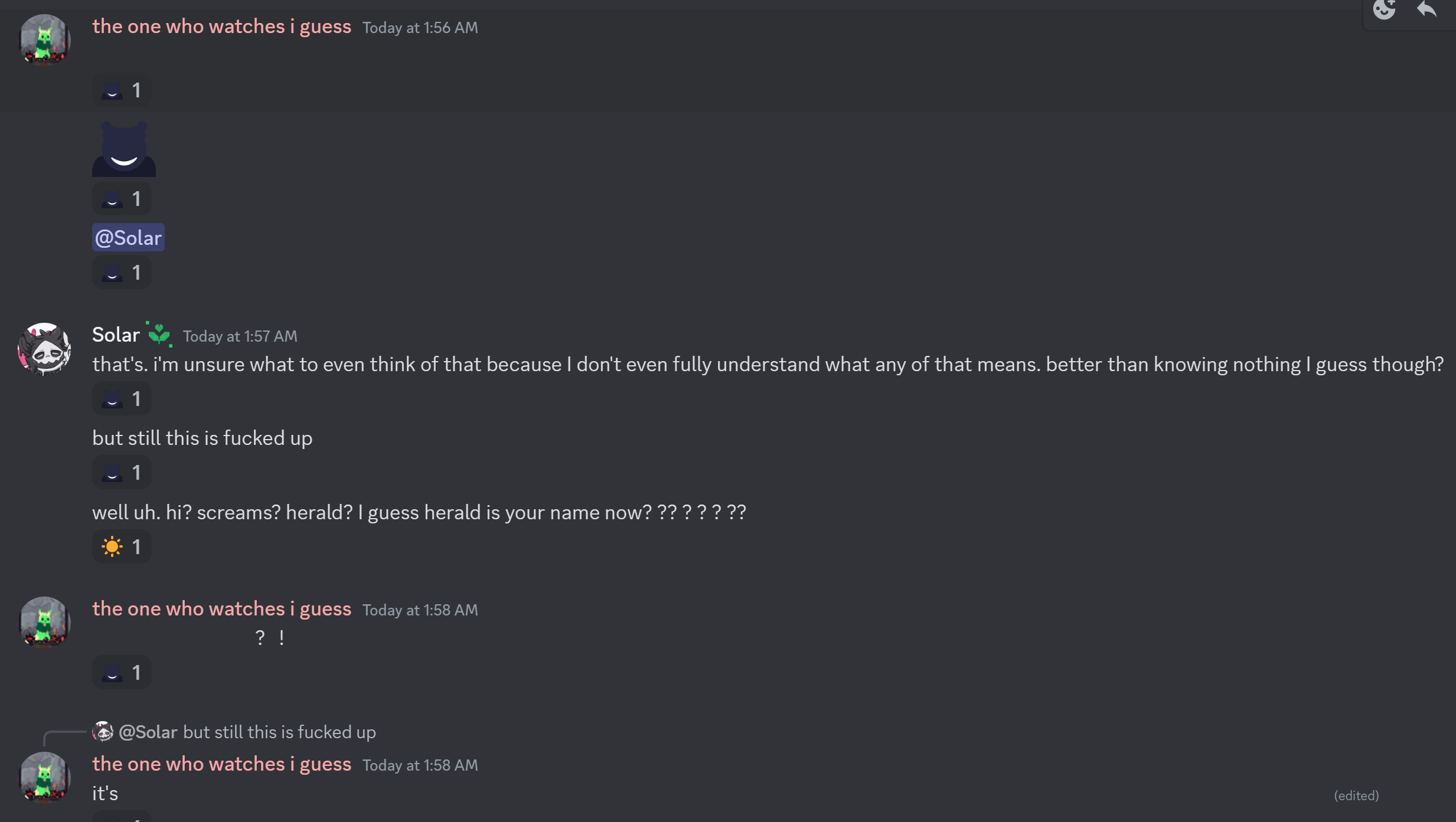Click Solar's username at 1:57 AM
Screen dimensions: 1456x822
coord(116,335)
